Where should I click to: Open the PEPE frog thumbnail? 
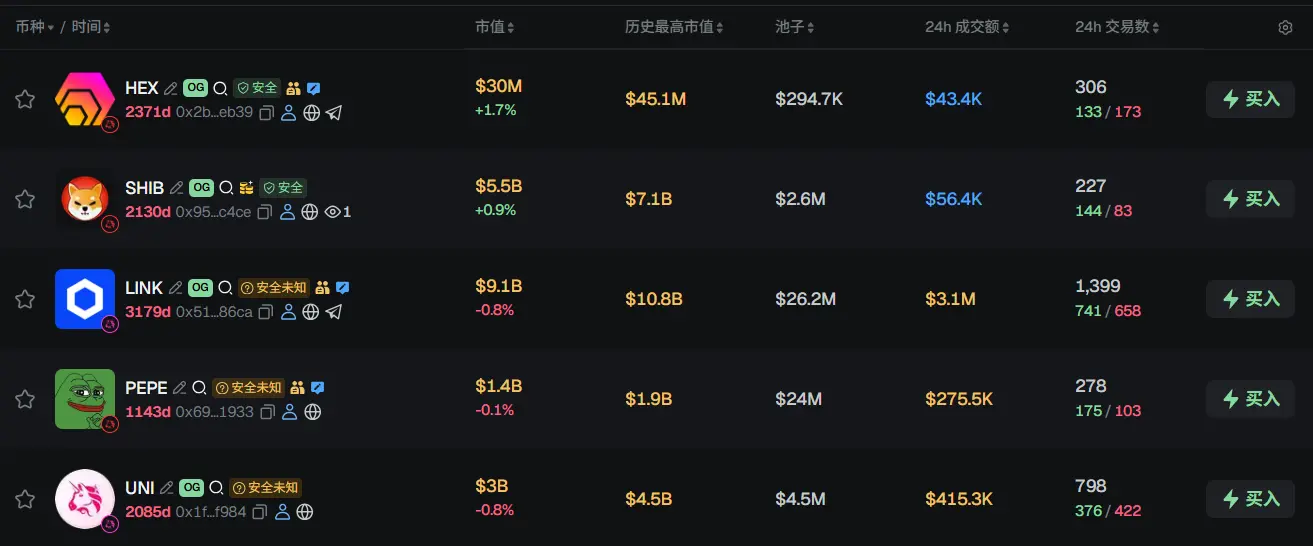84,399
